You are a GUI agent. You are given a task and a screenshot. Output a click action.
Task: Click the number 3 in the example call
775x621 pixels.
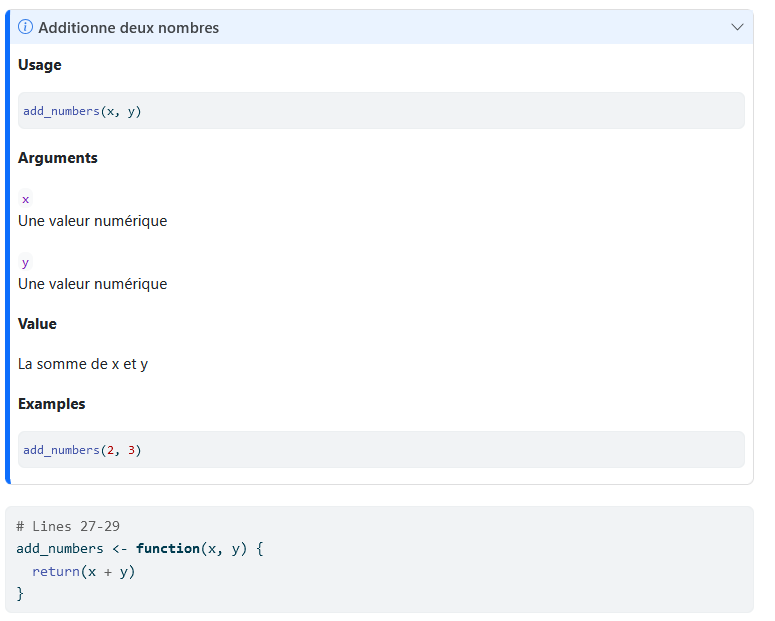tap(131, 450)
